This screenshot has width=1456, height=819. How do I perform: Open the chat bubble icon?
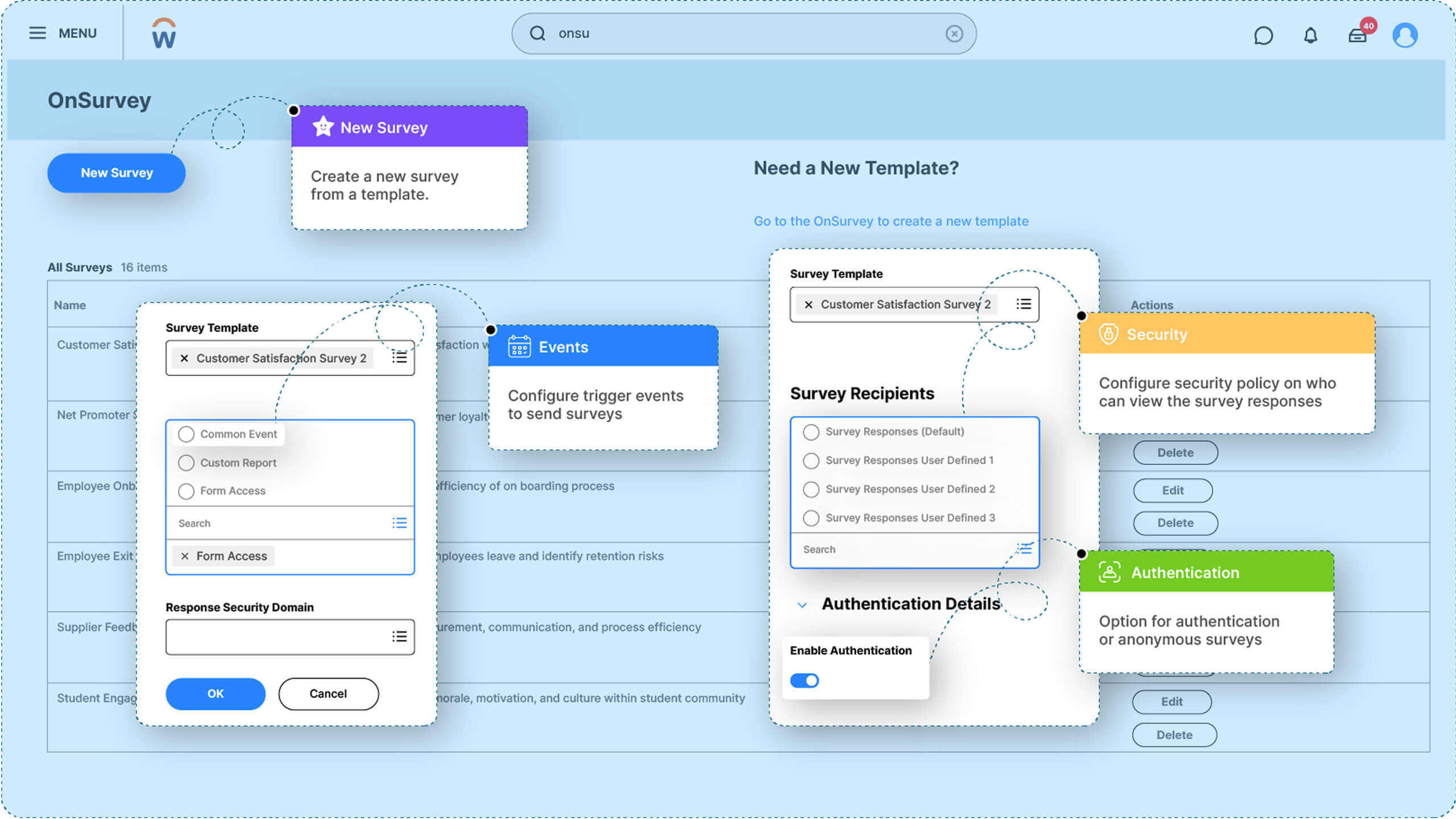point(1263,35)
